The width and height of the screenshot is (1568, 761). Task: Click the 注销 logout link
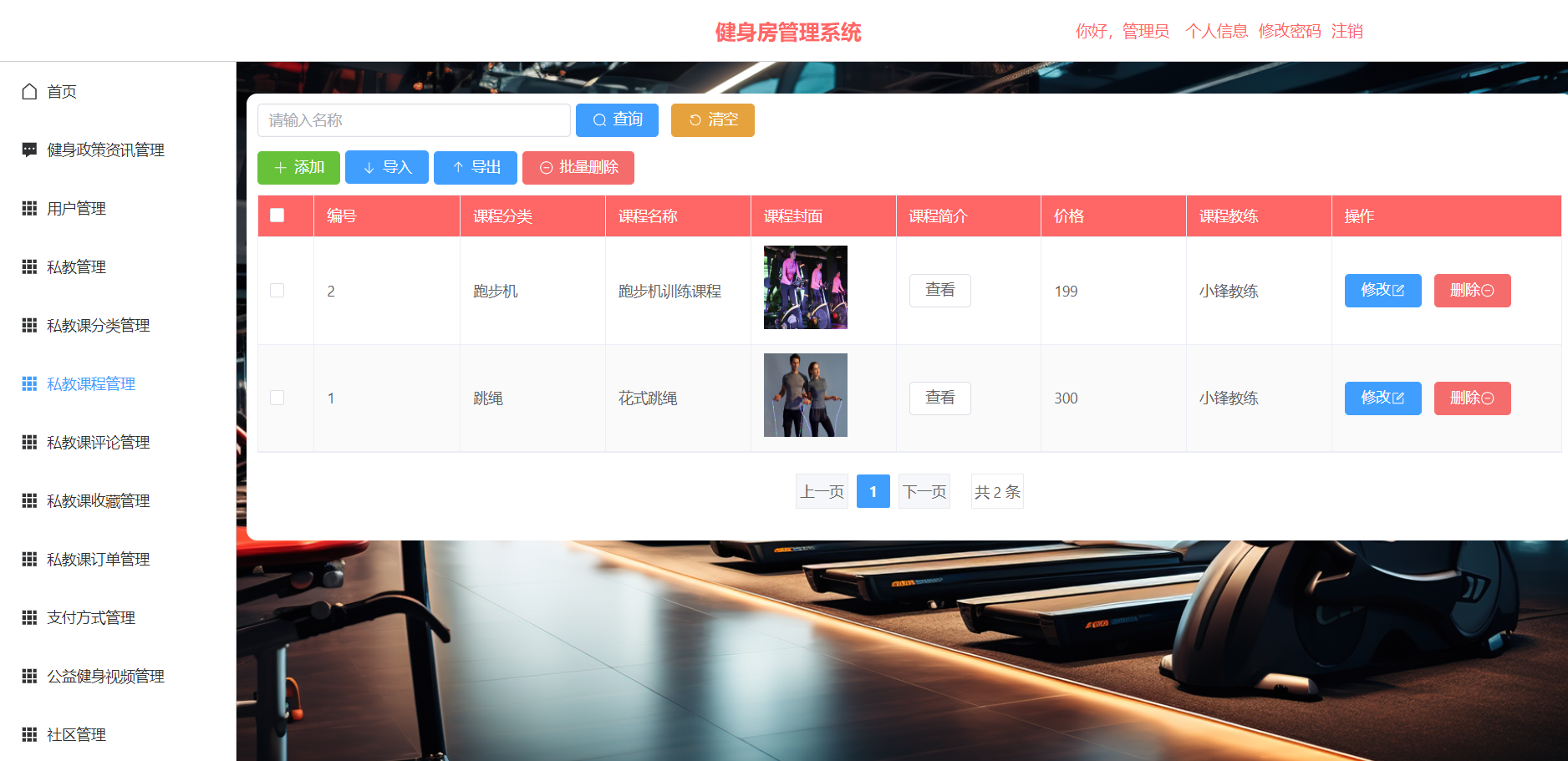pos(1347,31)
